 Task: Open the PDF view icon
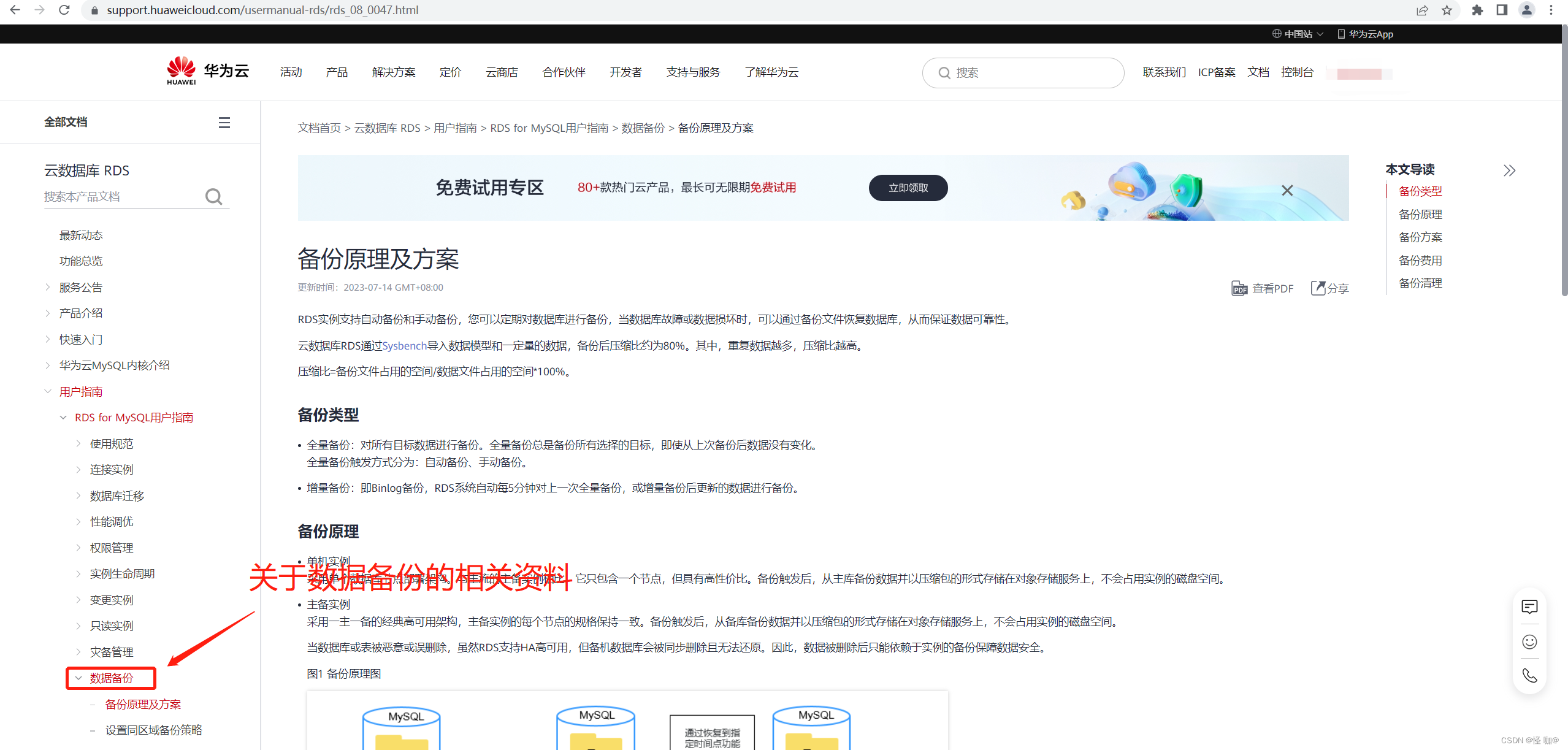click(1239, 288)
